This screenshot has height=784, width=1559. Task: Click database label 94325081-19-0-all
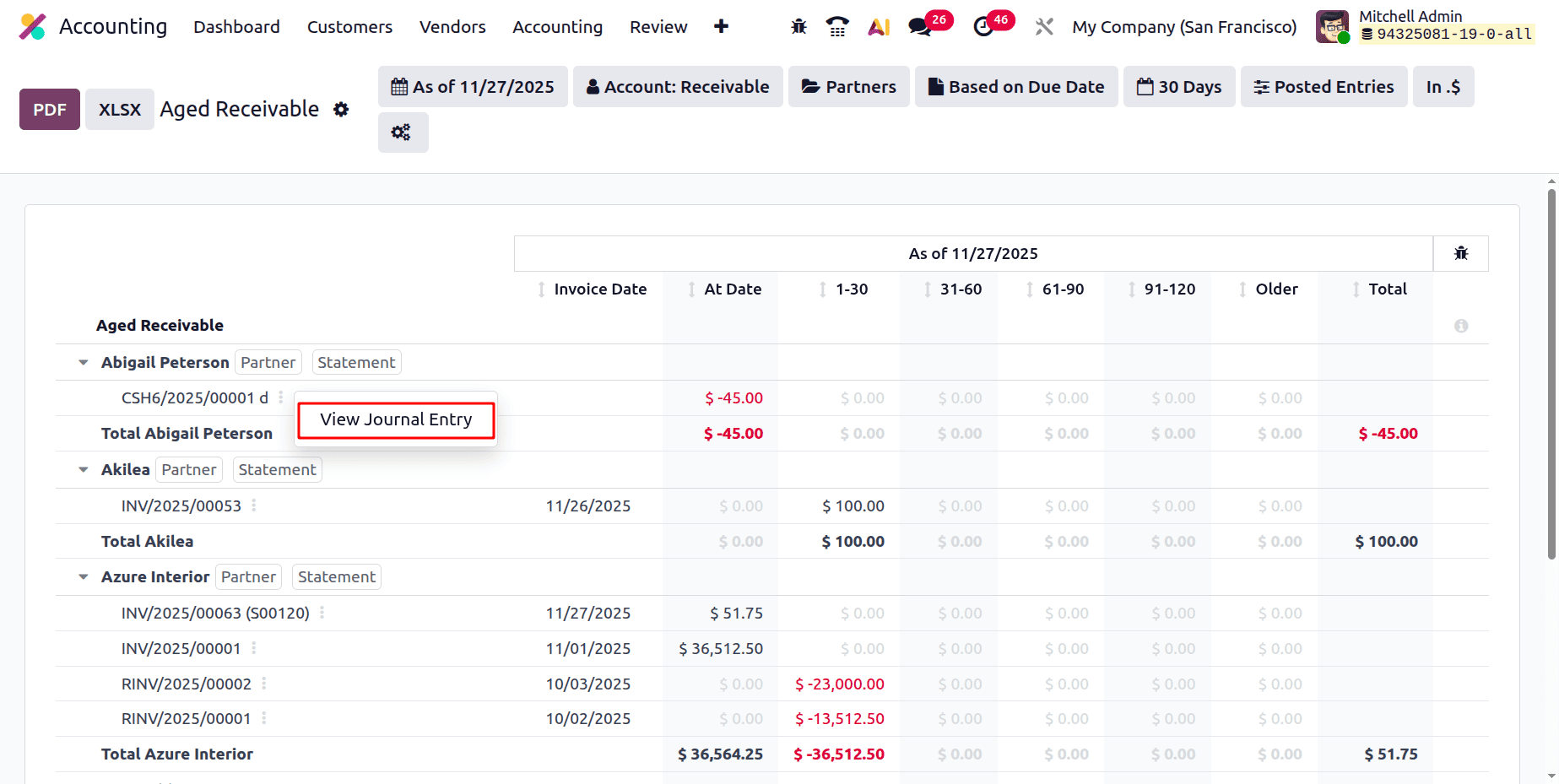pyautogui.click(x=1446, y=35)
